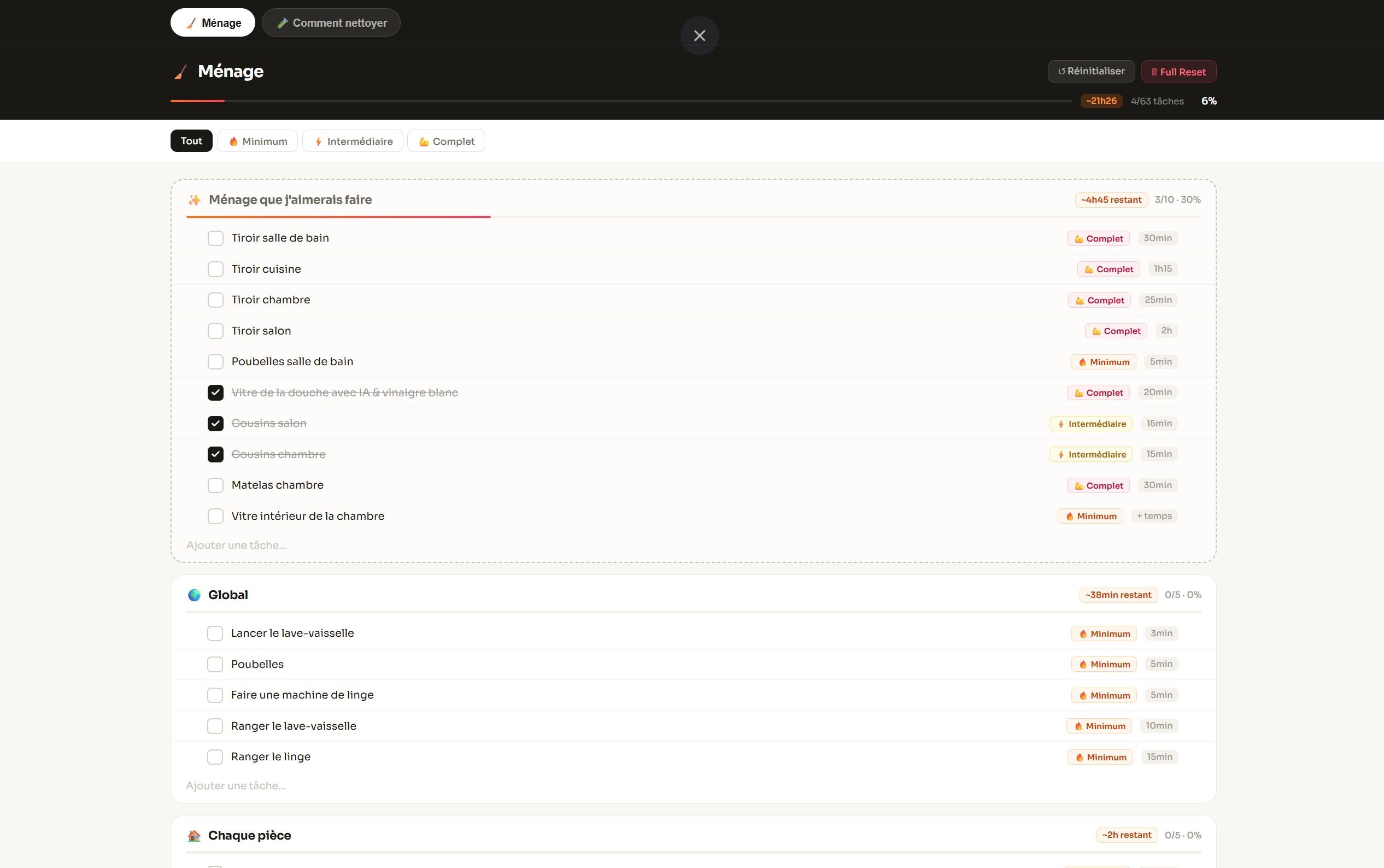The width and height of the screenshot is (1384, 868).
Task: Check the Tiroir salle de bain task
Action: pyautogui.click(x=215, y=238)
